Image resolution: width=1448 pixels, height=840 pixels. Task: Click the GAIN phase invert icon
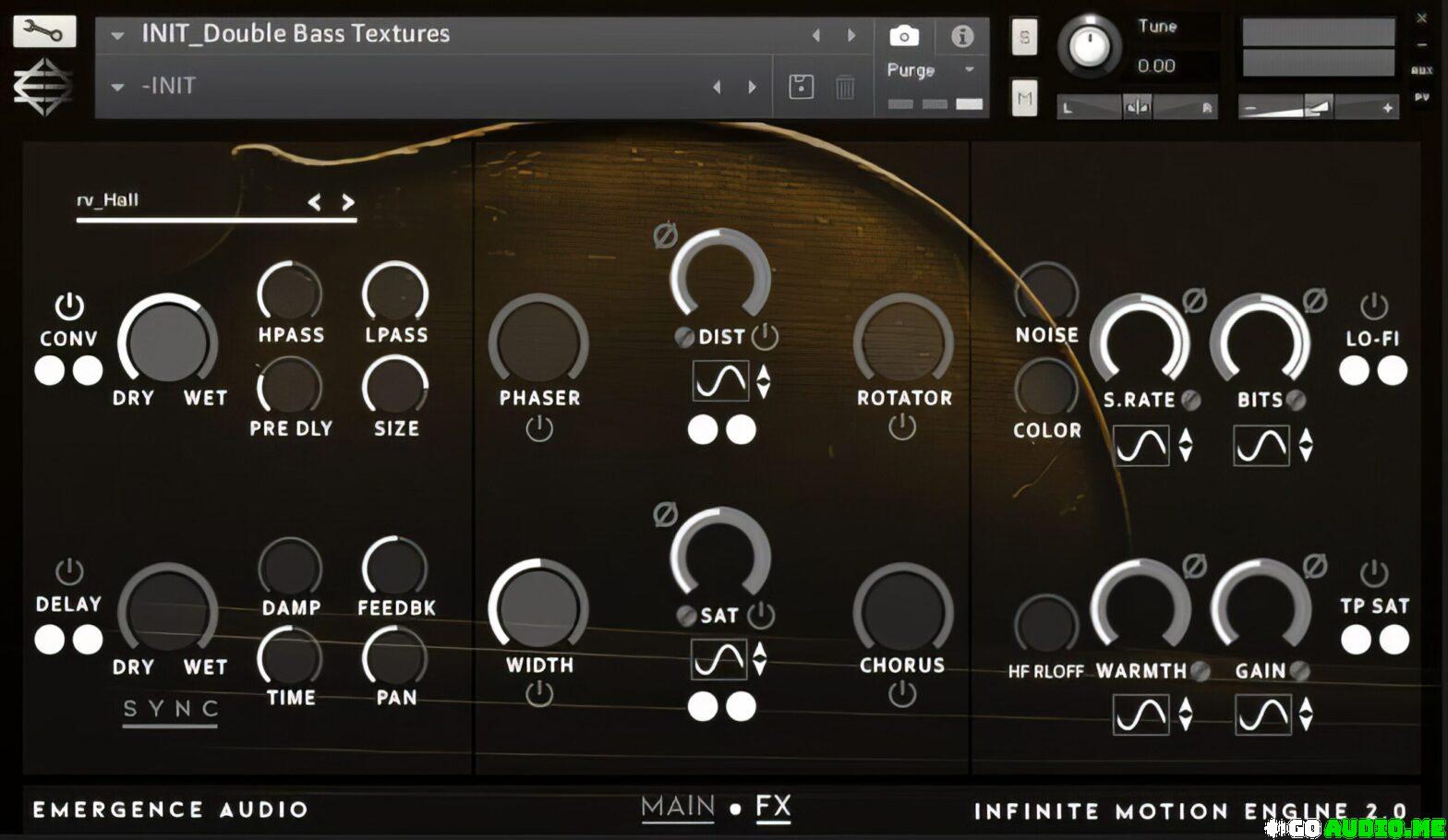coord(1315,565)
